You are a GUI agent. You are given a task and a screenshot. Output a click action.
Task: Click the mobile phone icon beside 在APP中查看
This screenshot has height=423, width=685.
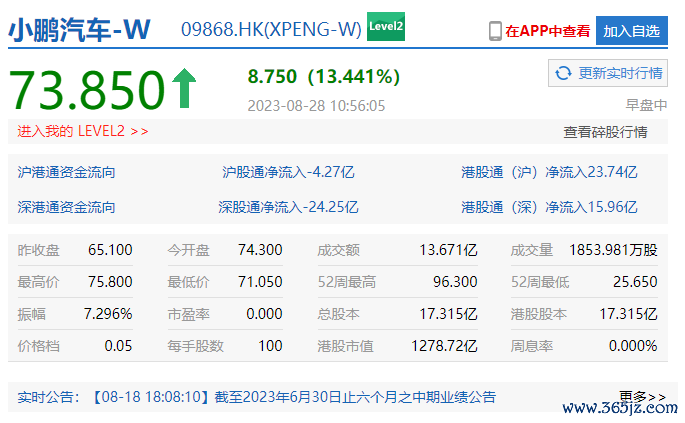[x=495, y=31]
